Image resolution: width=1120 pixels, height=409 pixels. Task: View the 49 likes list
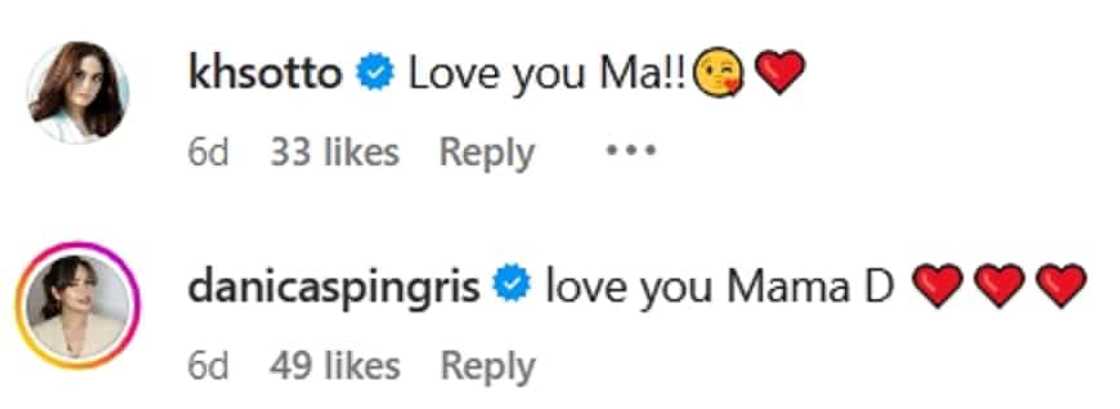click(x=334, y=366)
